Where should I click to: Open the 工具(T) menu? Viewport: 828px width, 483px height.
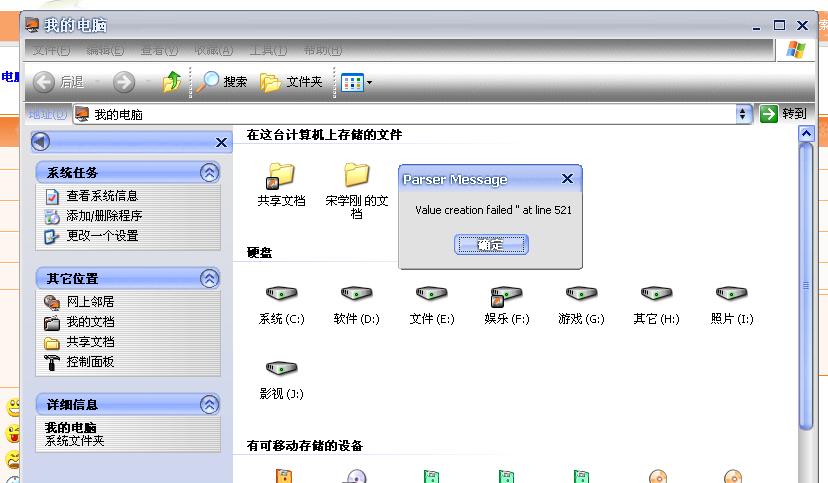[268, 50]
